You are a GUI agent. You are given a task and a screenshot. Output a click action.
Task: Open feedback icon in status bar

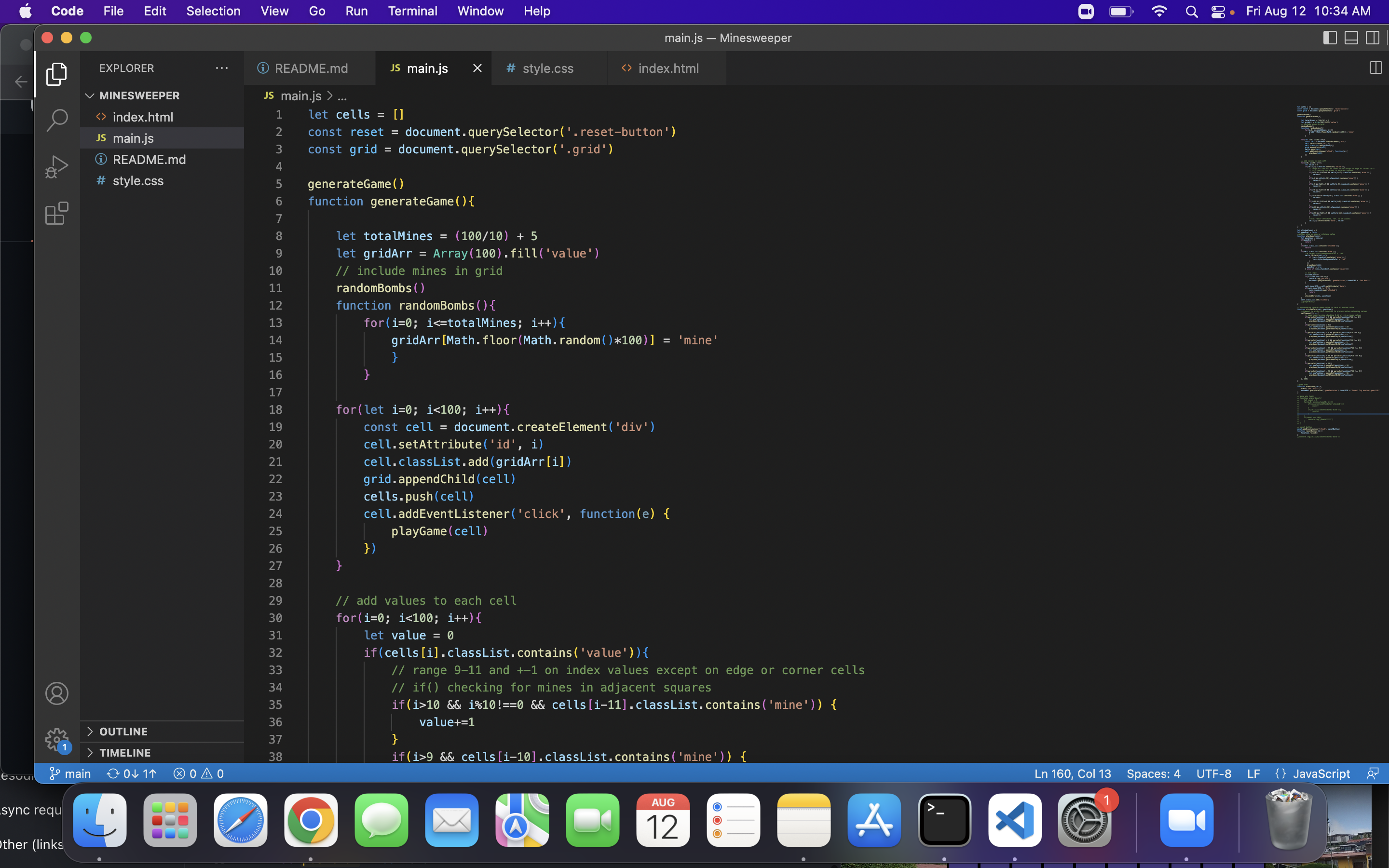[x=1372, y=773]
